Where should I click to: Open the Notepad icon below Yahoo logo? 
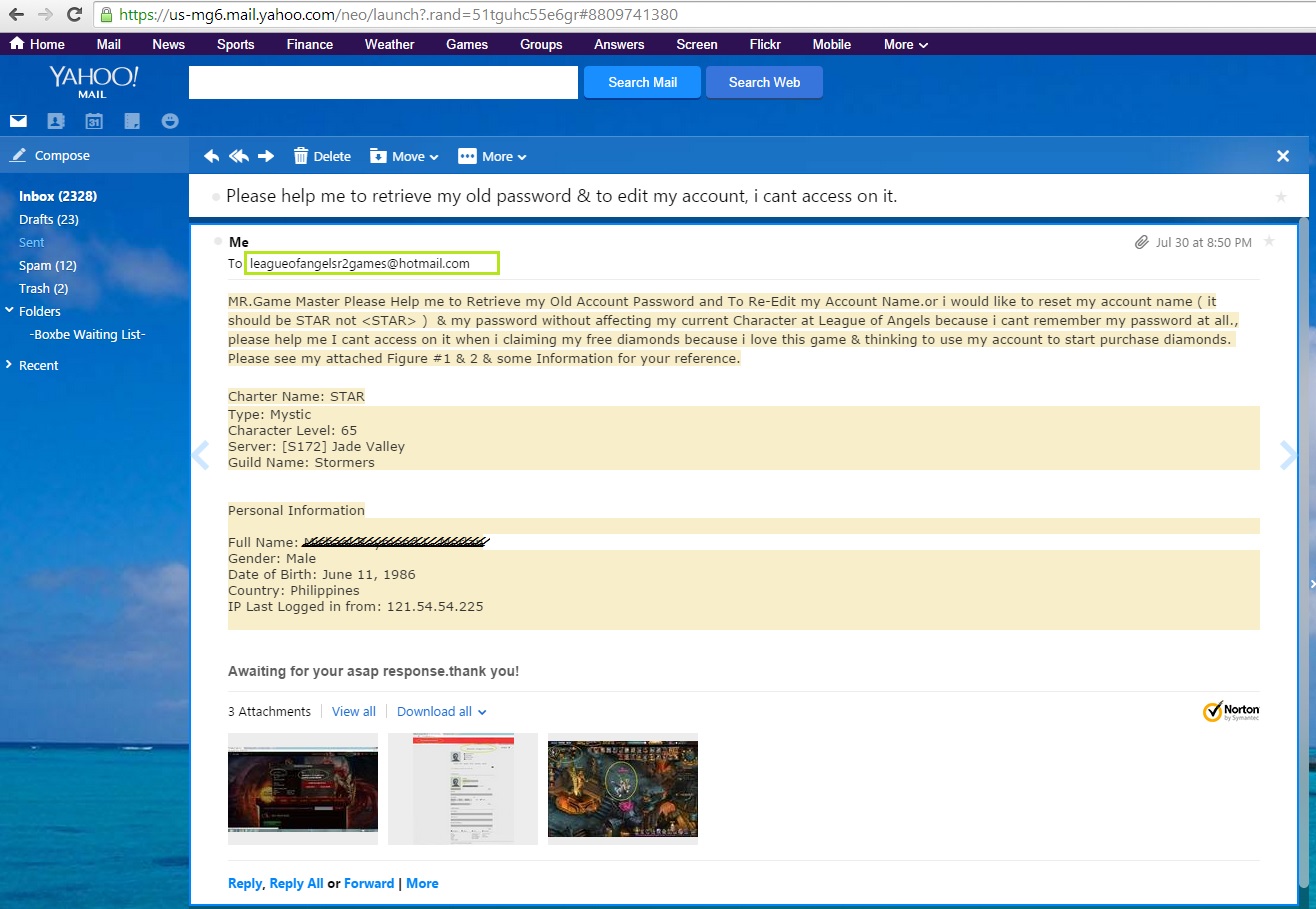tap(132, 121)
